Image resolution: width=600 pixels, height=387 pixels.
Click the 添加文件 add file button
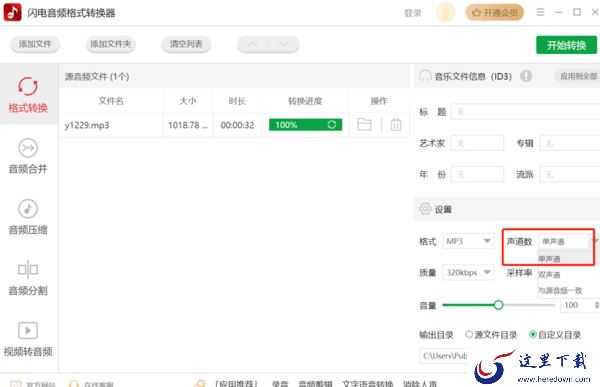(35, 44)
